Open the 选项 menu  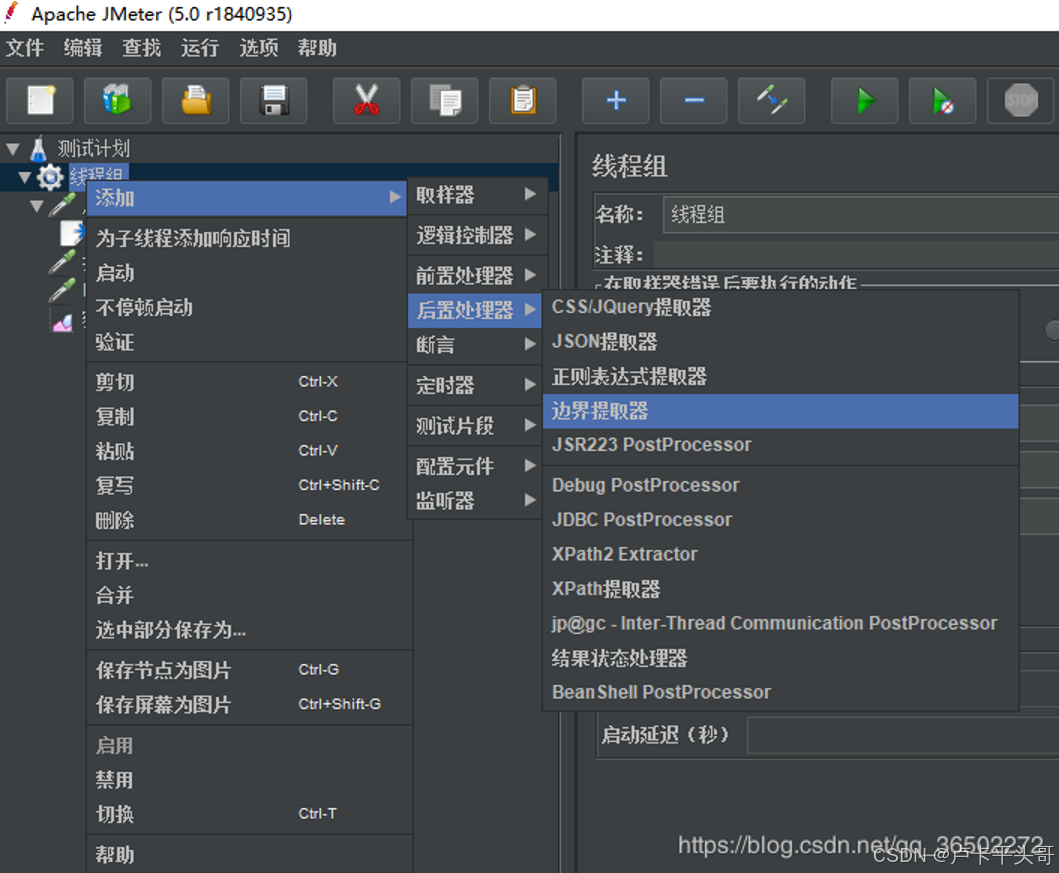coord(259,48)
